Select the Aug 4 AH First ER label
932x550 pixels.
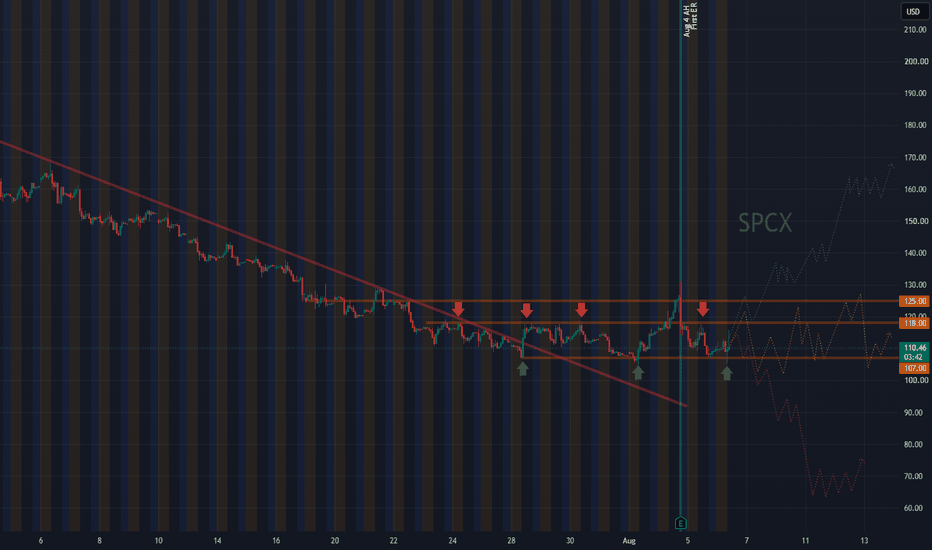coord(690,19)
